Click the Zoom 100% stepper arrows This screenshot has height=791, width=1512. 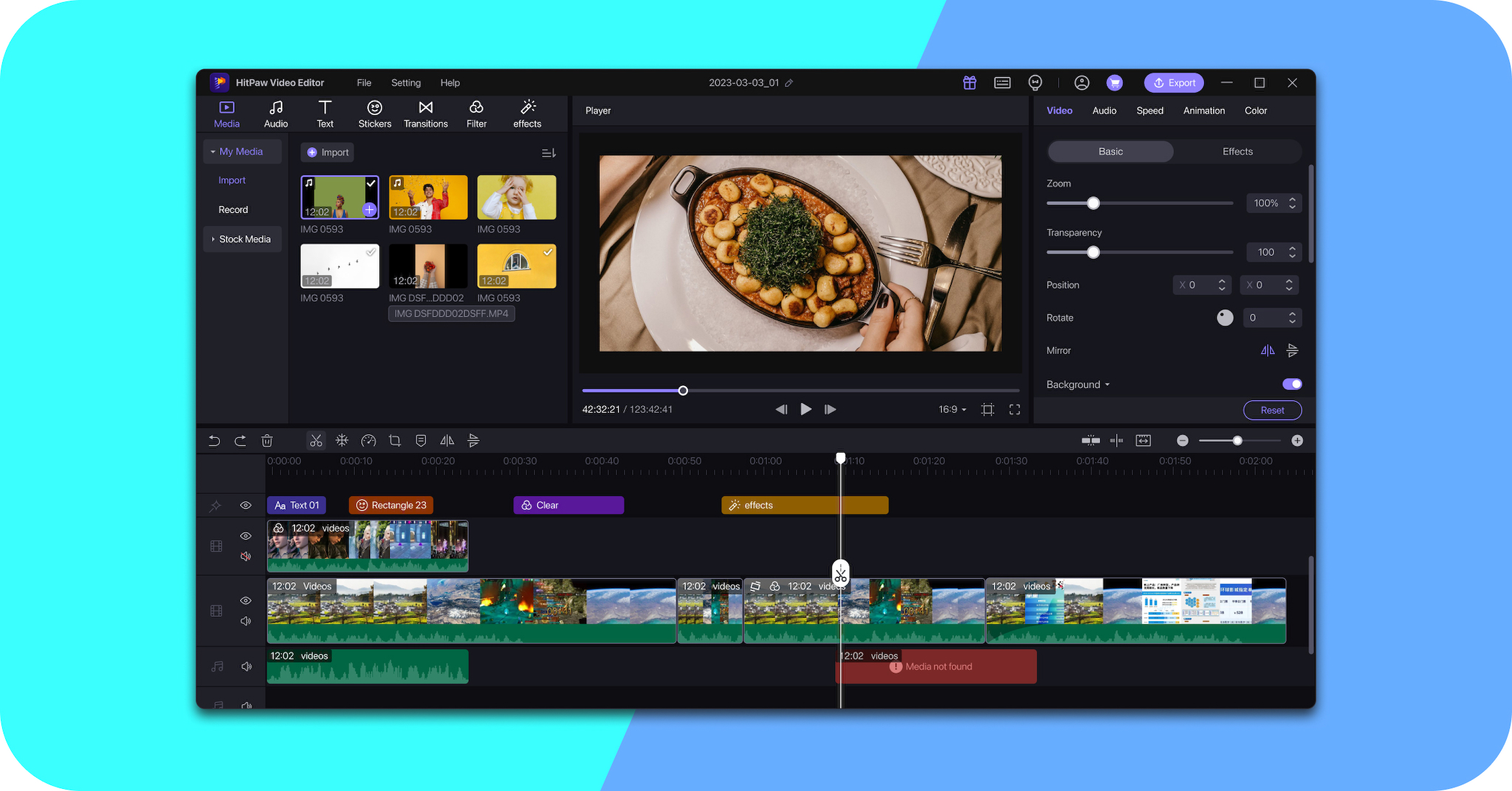tap(1293, 203)
